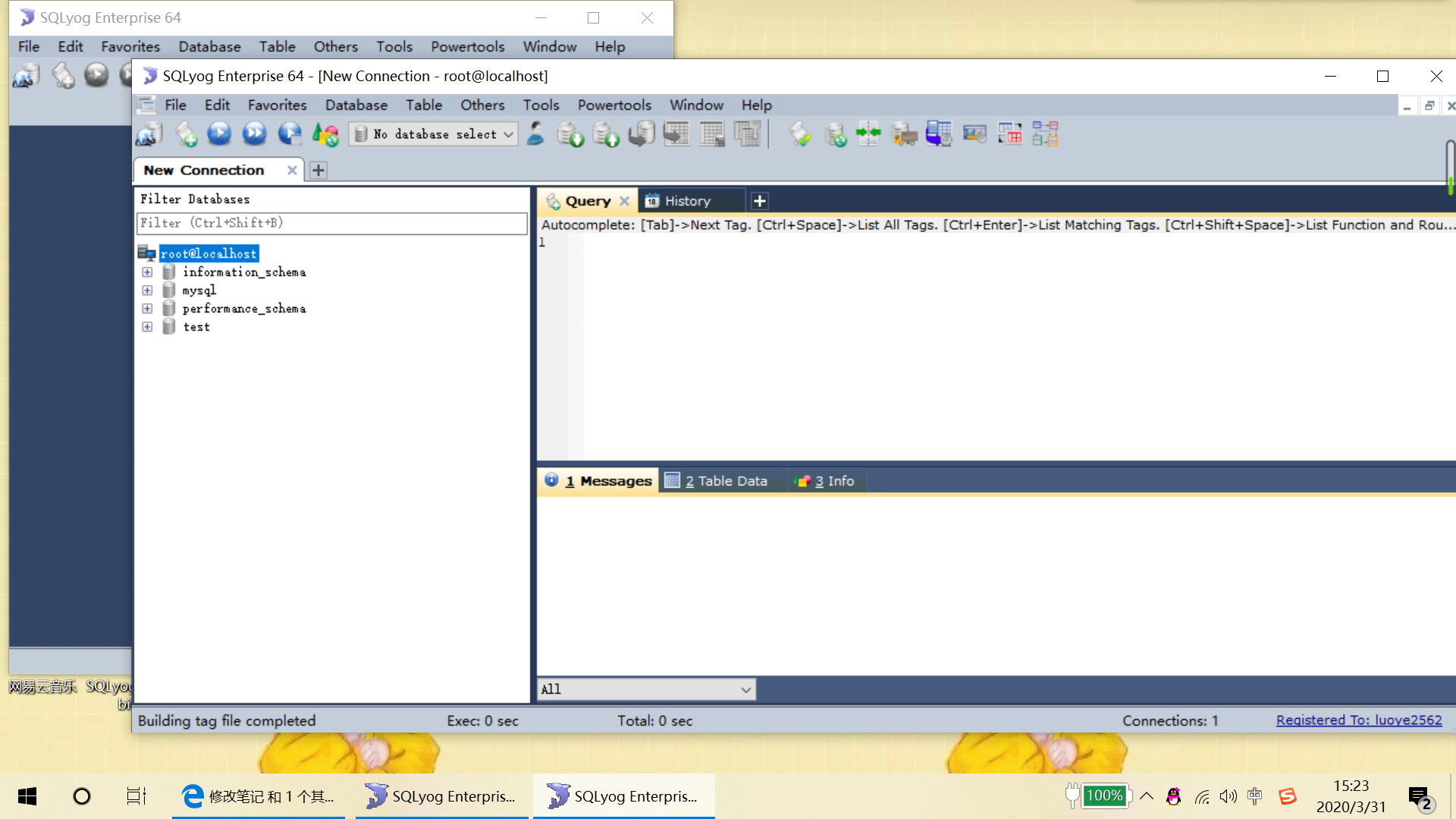The width and height of the screenshot is (1456, 819).
Task: Select the Query tab
Action: point(587,201)
